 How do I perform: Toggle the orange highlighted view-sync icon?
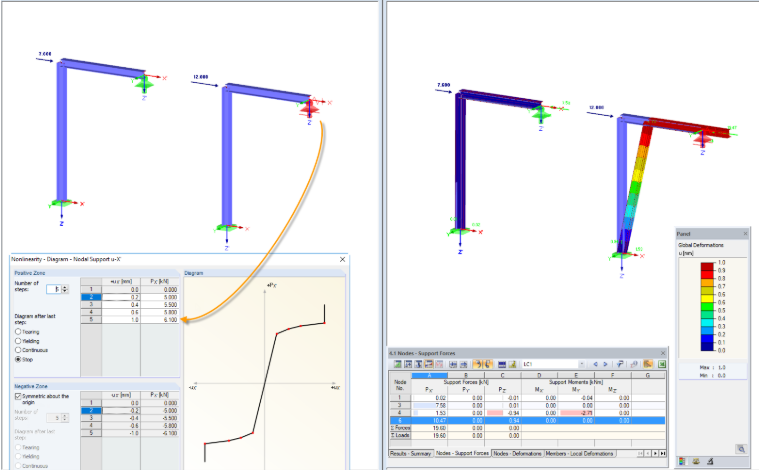pos(648,364)
